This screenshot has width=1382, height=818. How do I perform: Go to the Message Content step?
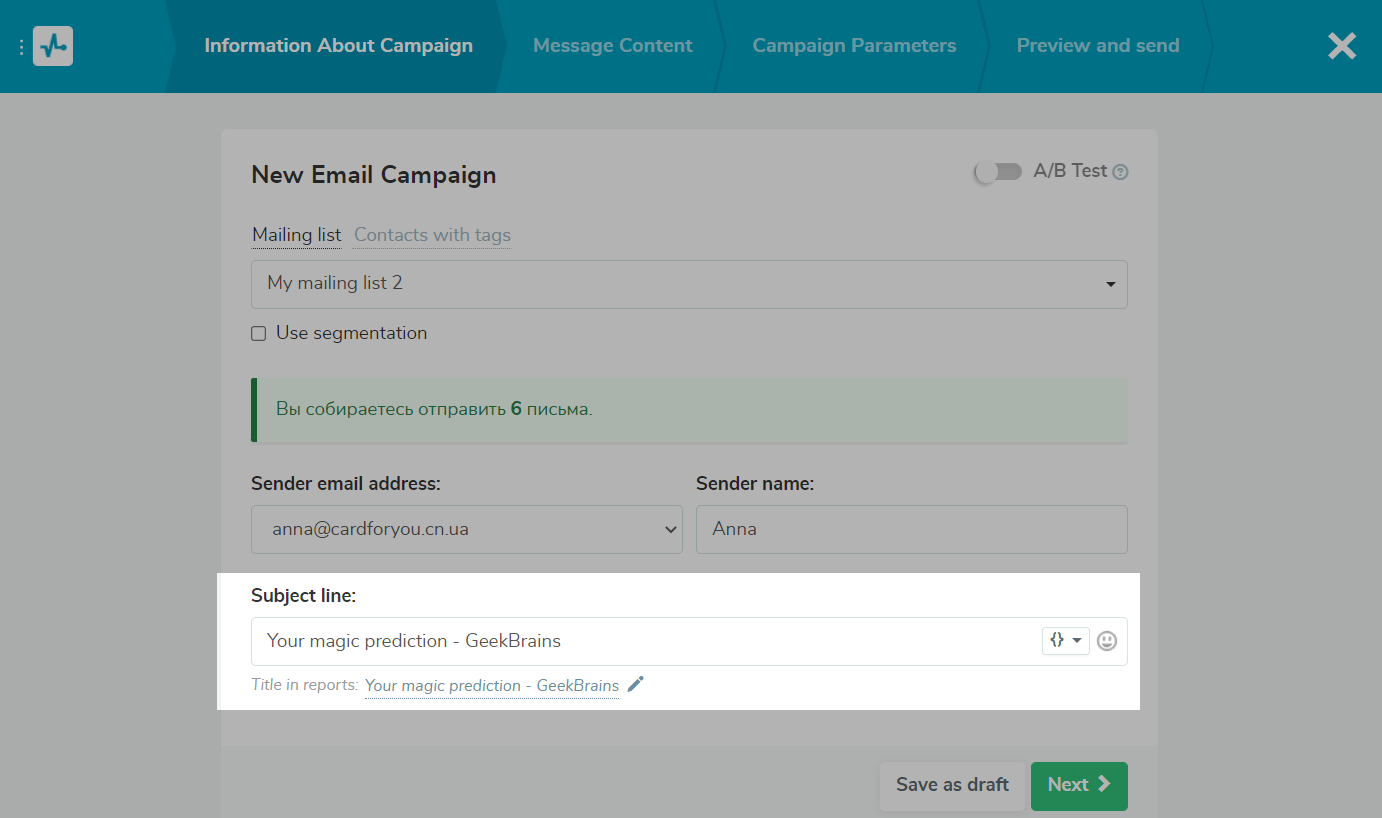612,46
